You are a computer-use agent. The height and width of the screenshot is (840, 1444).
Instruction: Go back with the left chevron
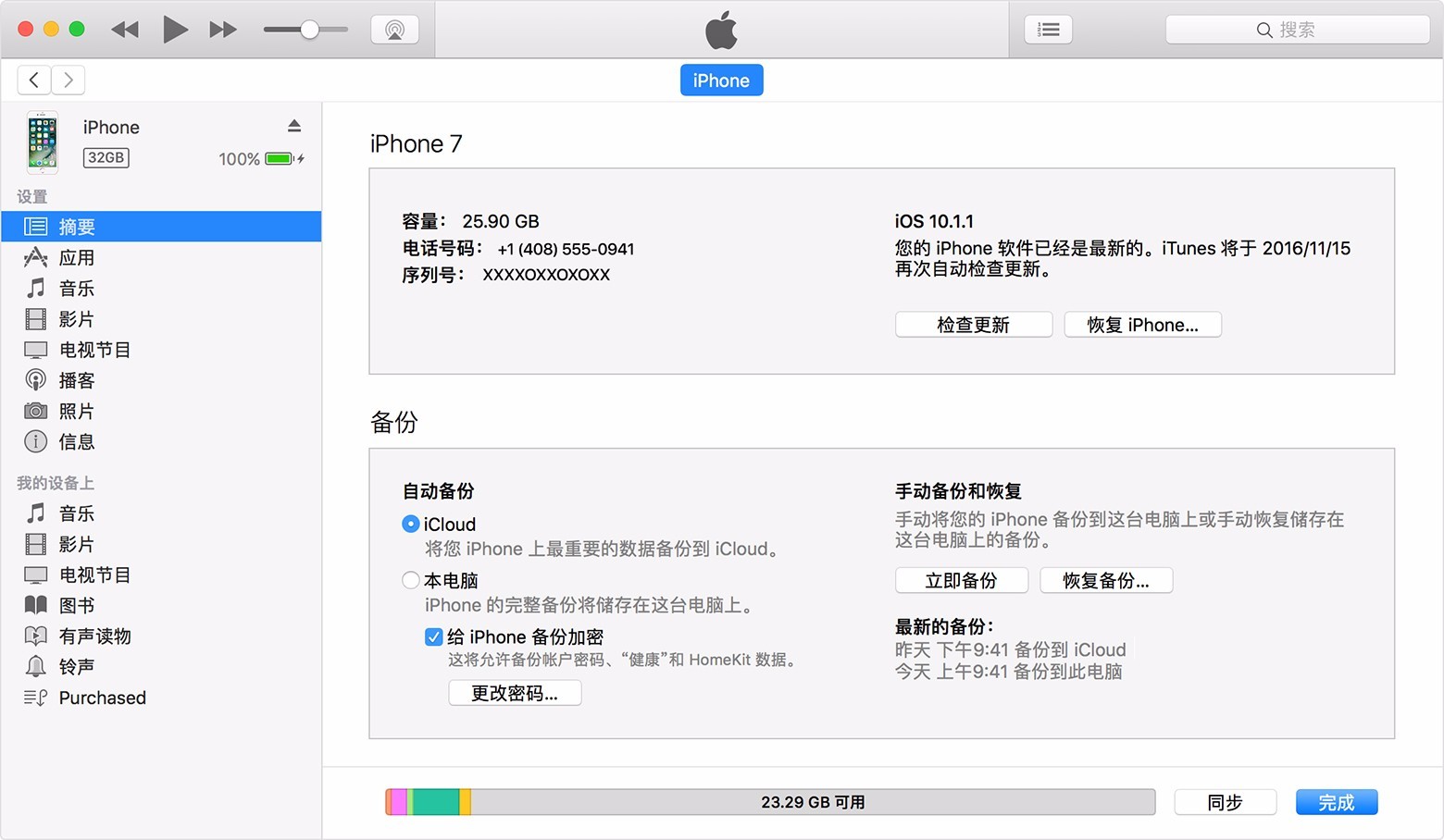pos(34,80)
